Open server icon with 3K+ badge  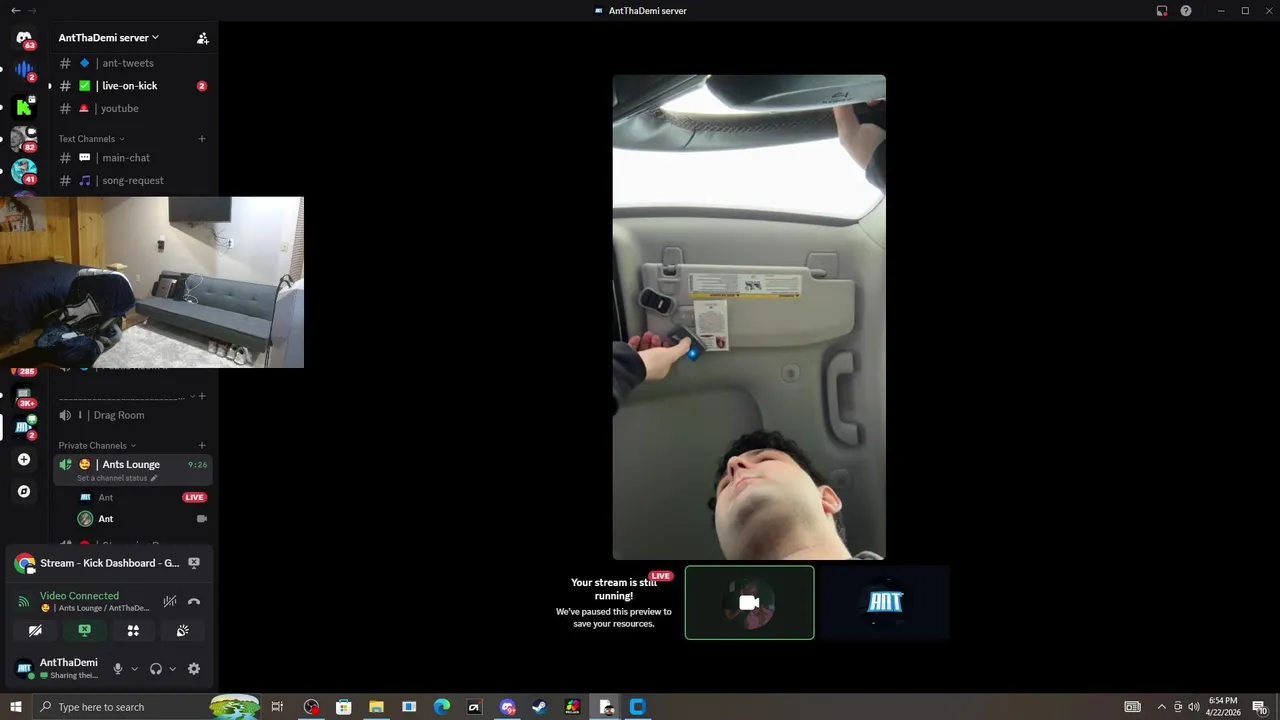point(24,396)
